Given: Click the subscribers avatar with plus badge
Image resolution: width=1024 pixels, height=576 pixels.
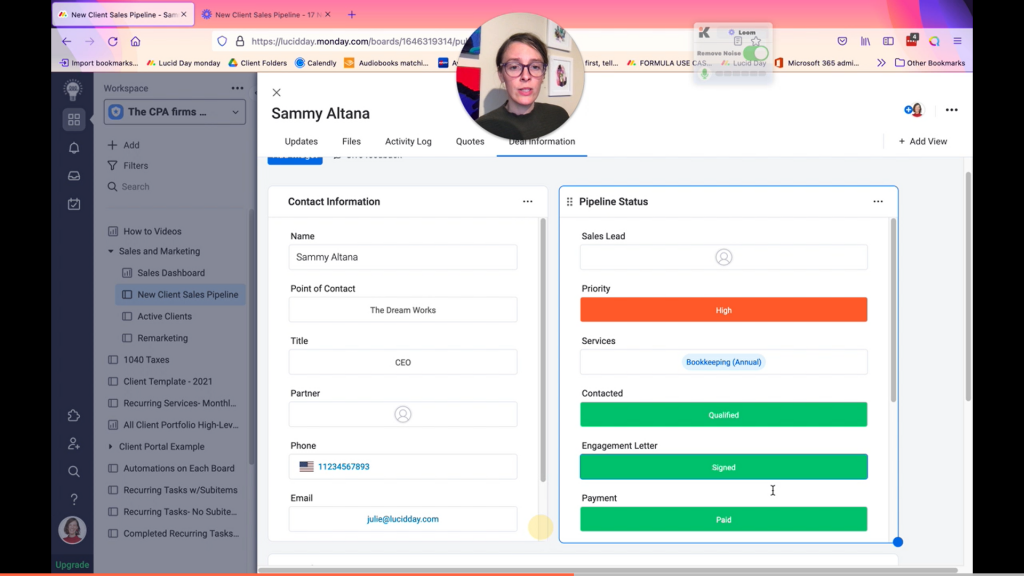Looking at the screenshot, I should [914, 110].
